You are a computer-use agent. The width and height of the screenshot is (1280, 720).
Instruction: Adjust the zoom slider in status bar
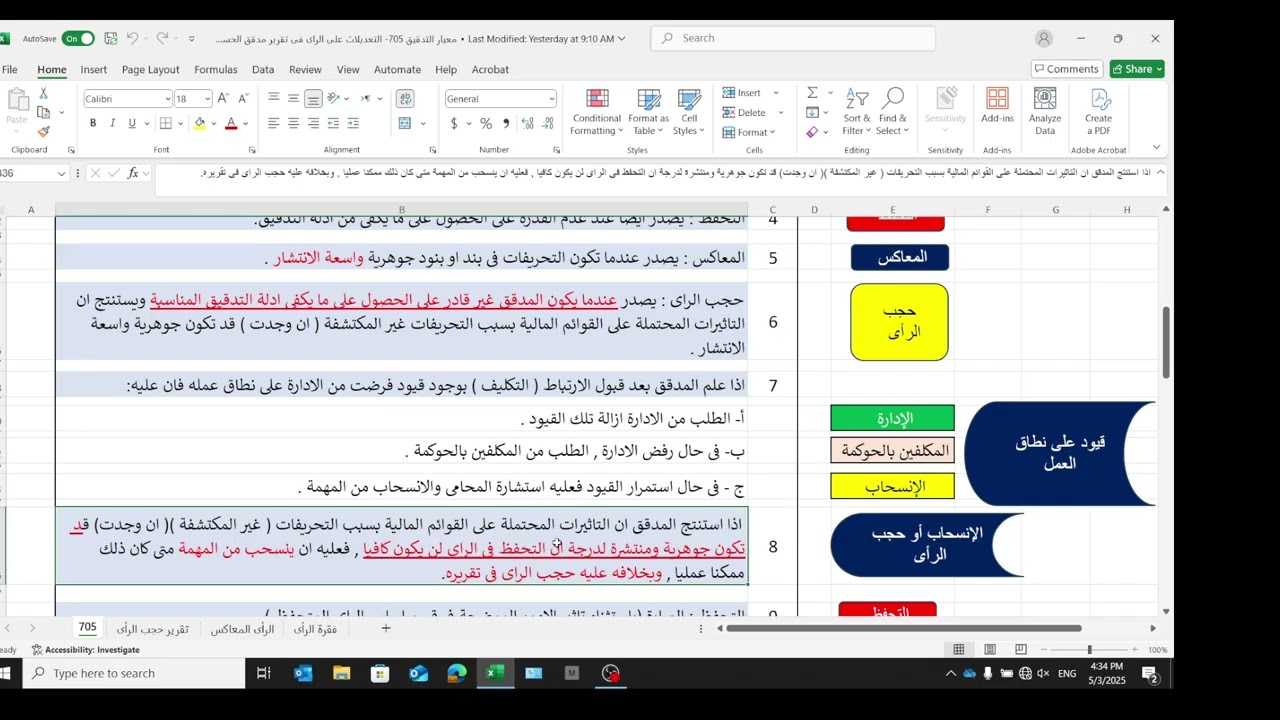[x=1089, y=649]
